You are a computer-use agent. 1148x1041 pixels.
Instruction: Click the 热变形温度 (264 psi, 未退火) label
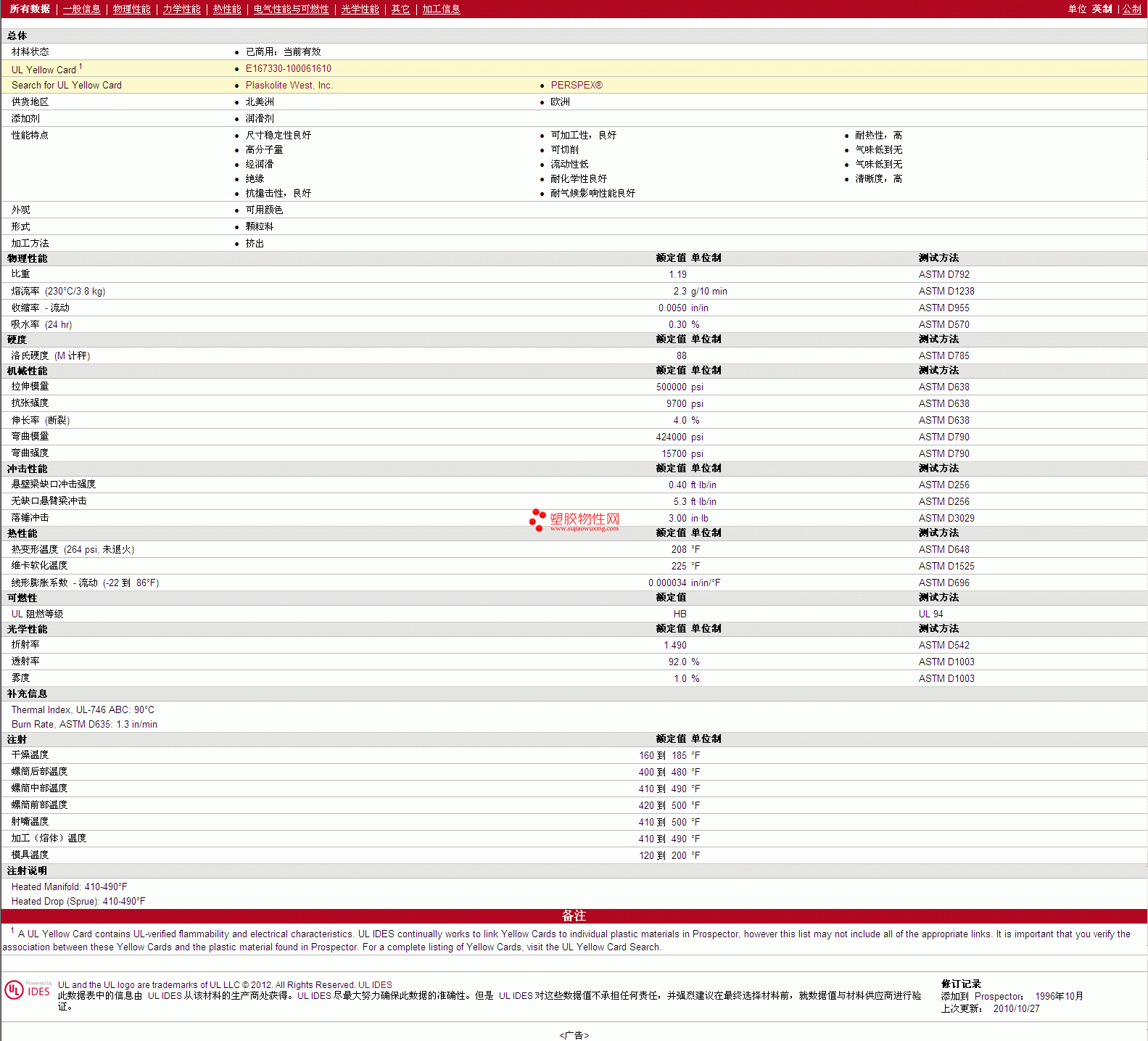coord(73,549)
